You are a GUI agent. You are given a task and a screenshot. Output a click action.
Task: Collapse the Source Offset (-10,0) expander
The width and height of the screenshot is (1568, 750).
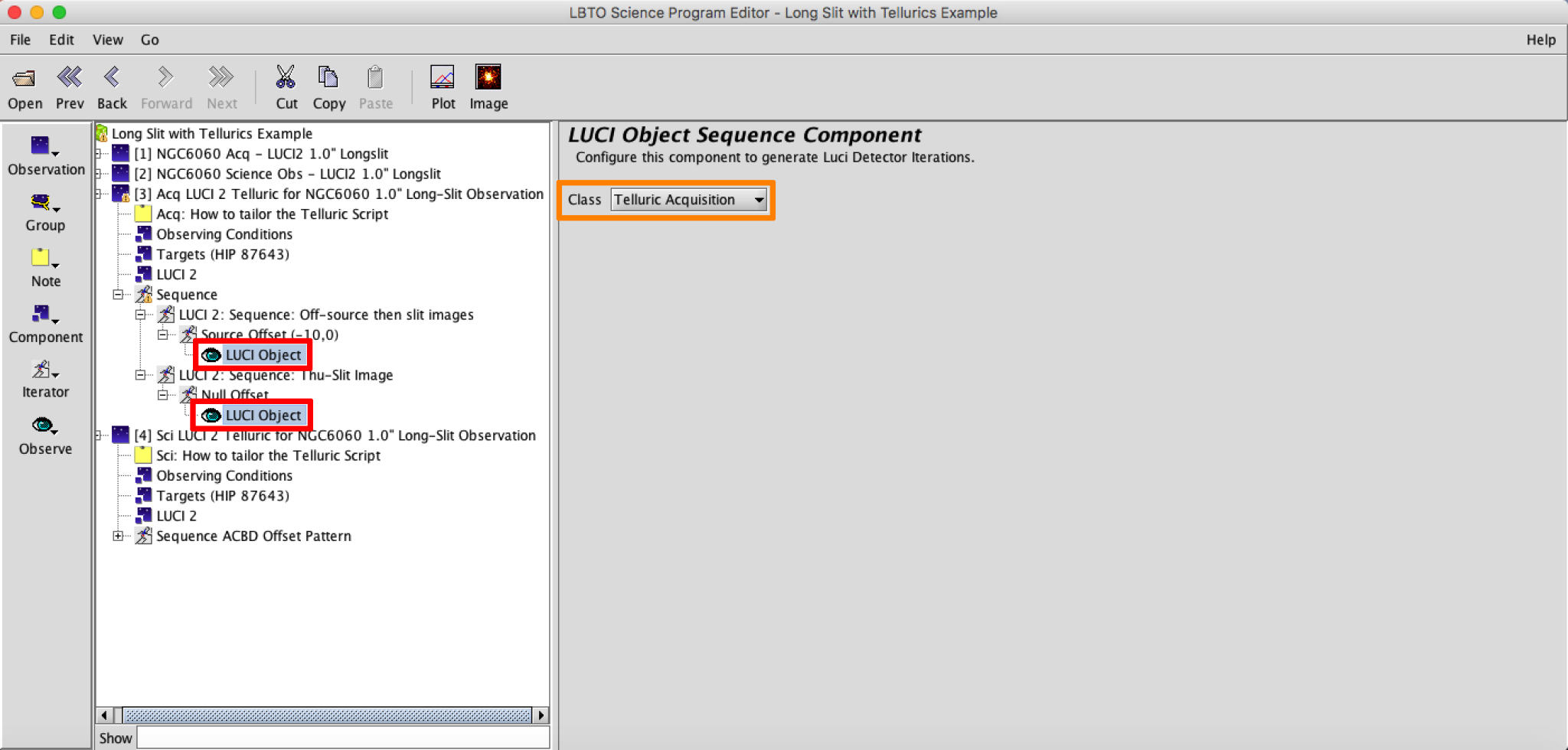162,334
